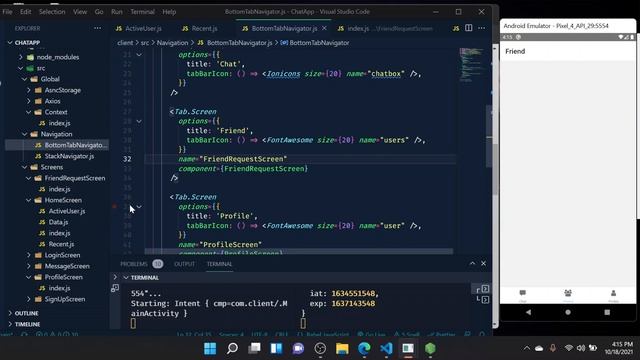Screen dimensions: 640x360
Task: Open the Help menu
Action: 169,12
